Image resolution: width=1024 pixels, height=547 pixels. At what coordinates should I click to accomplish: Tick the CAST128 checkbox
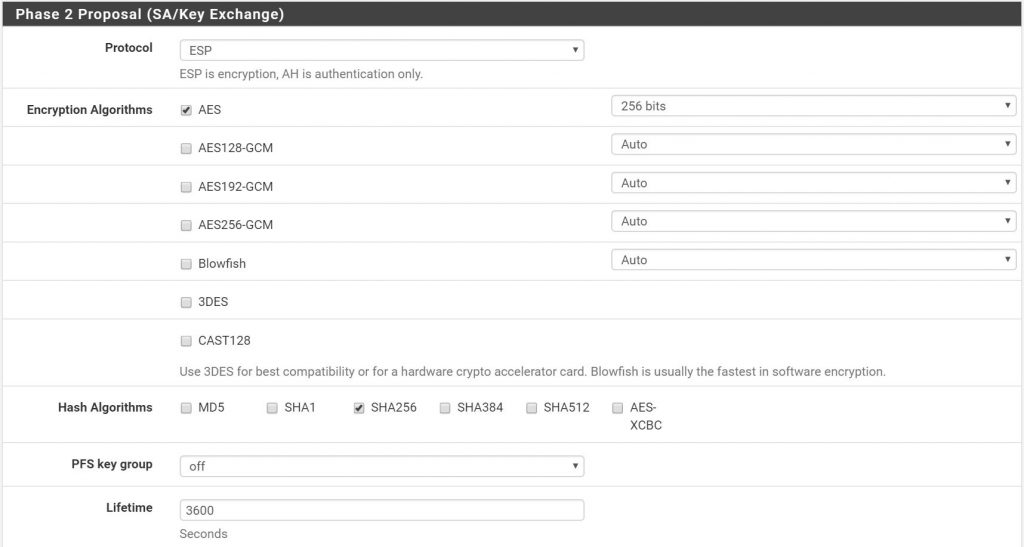[186, 341]
